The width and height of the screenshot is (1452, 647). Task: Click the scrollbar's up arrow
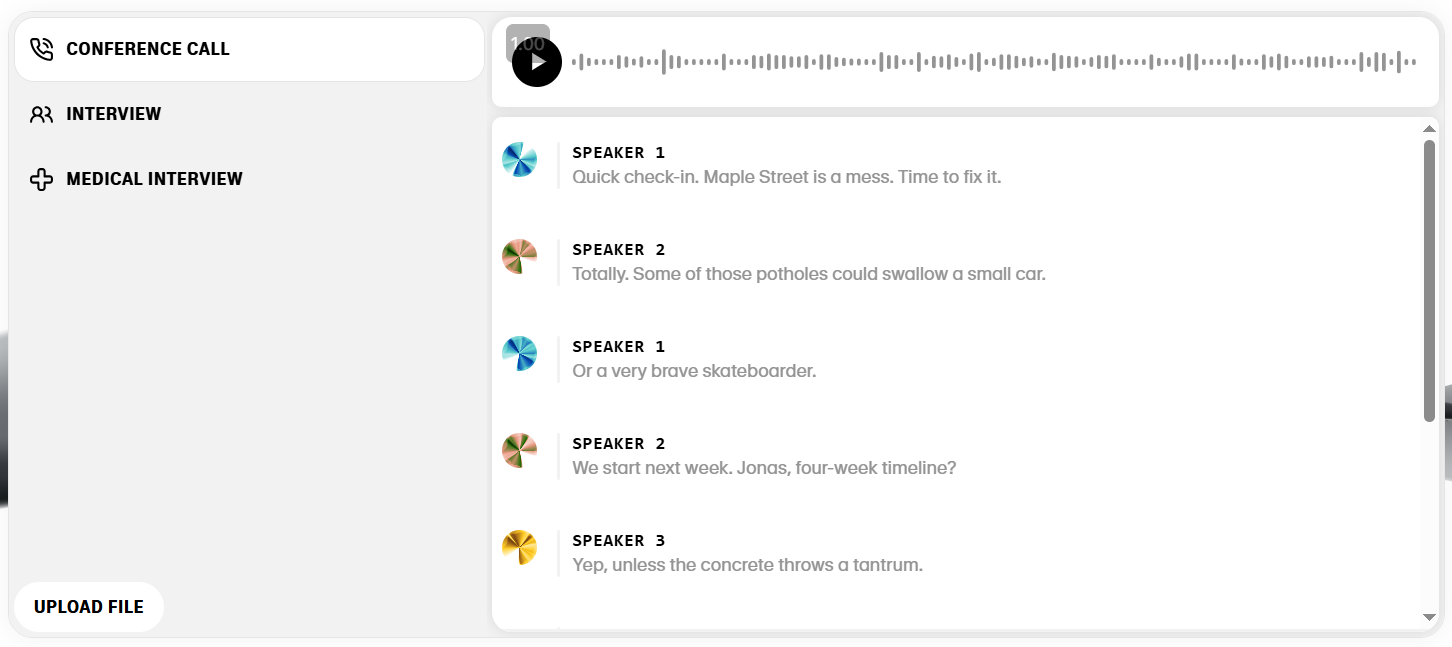point(1428,128)
